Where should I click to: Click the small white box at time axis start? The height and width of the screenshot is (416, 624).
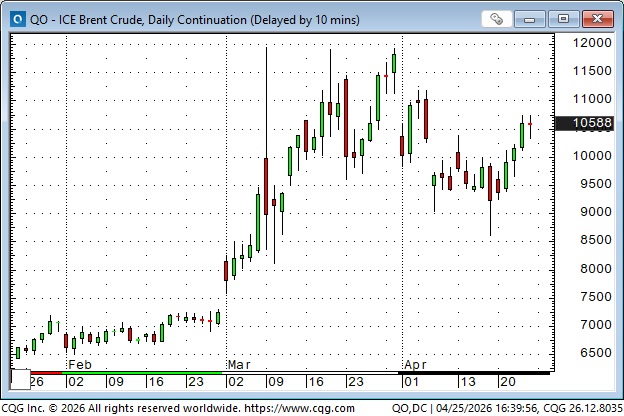click(x=19, y=380)
